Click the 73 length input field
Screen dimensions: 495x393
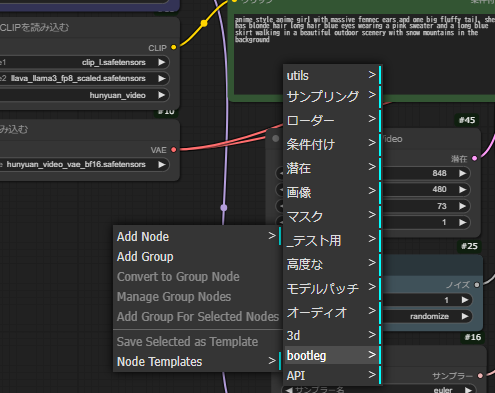pyautogui.click(x=426, y=206)
